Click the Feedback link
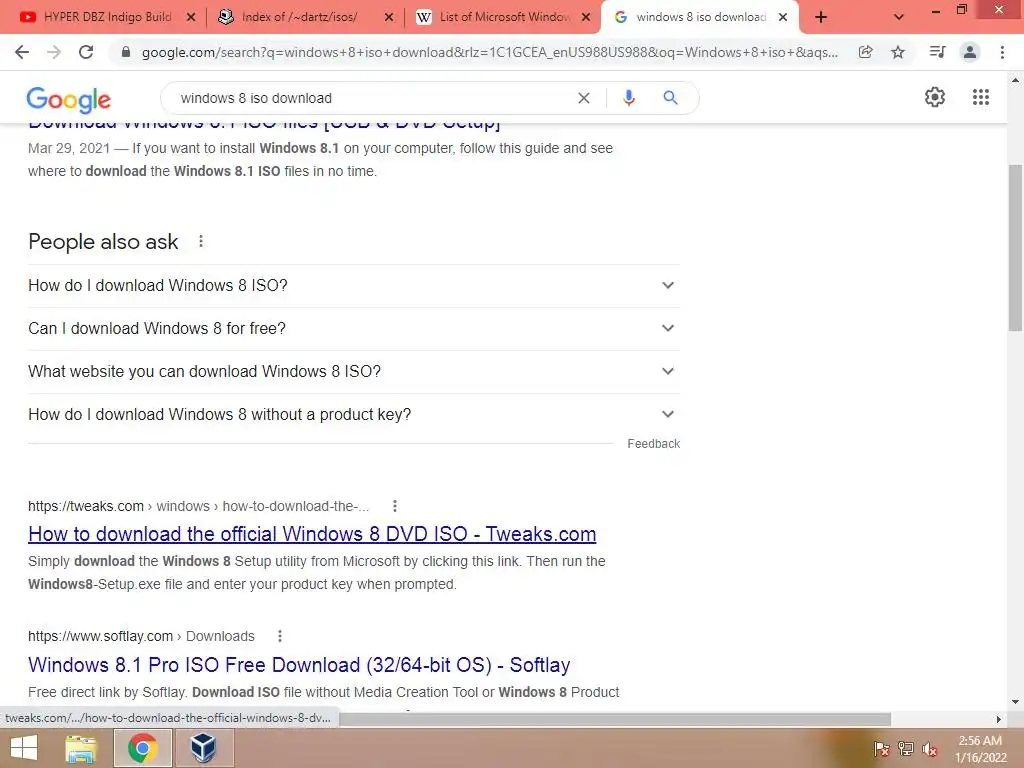 (654, 444)
